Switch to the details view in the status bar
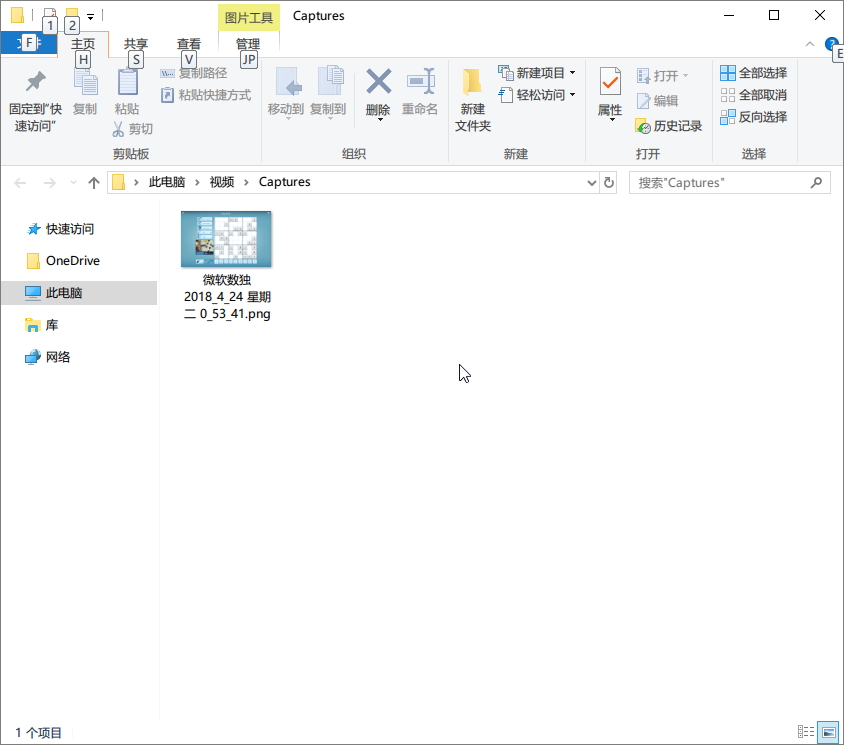This screenshot has width=844, height=745. tap(806, 732)
